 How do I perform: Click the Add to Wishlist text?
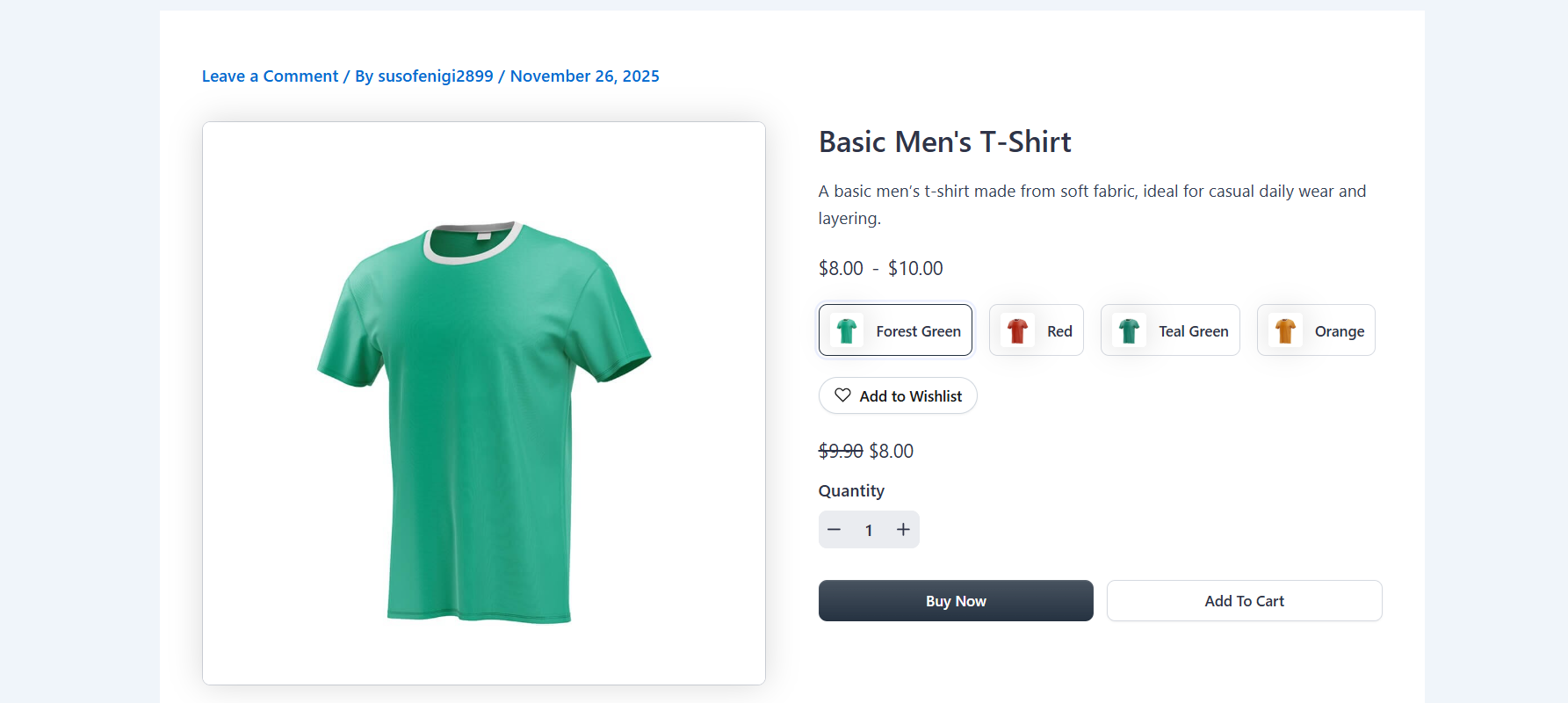click(x=910, y=396)
